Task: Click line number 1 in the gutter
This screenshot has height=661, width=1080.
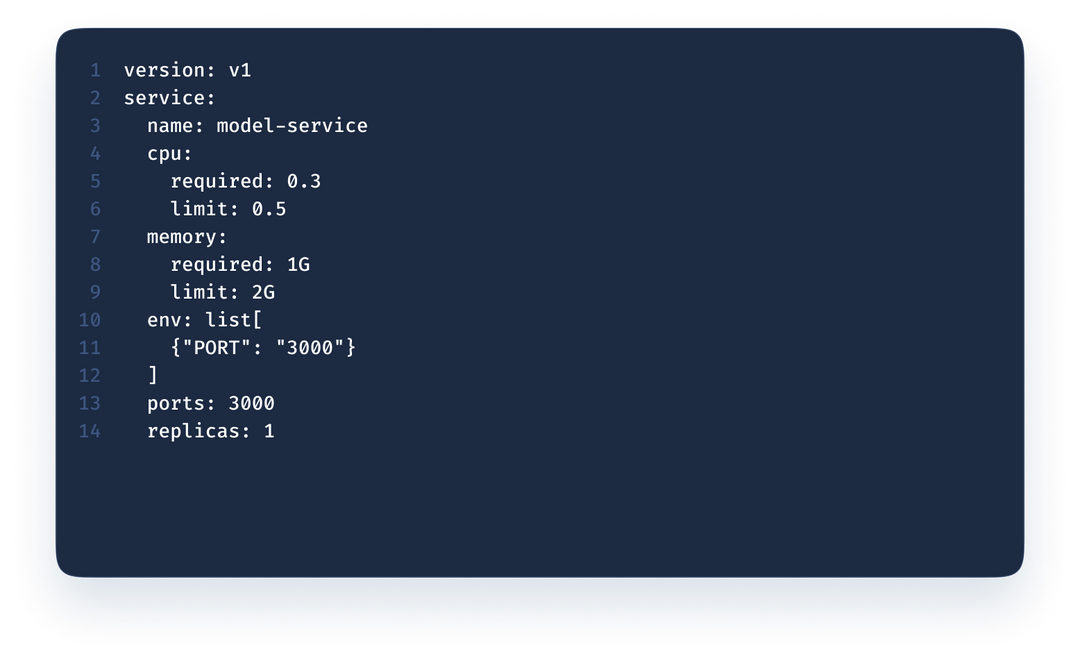Action: click(95, 70)
